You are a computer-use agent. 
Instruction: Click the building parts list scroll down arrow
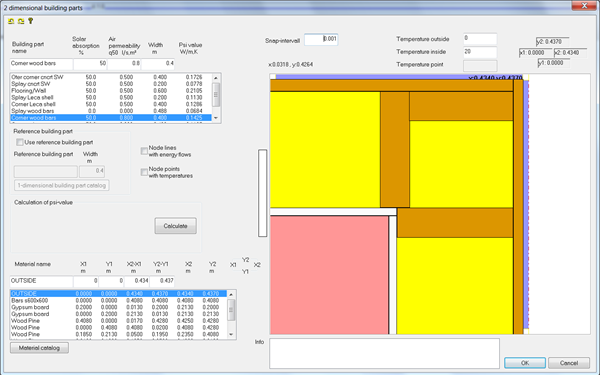pos(216,118)
